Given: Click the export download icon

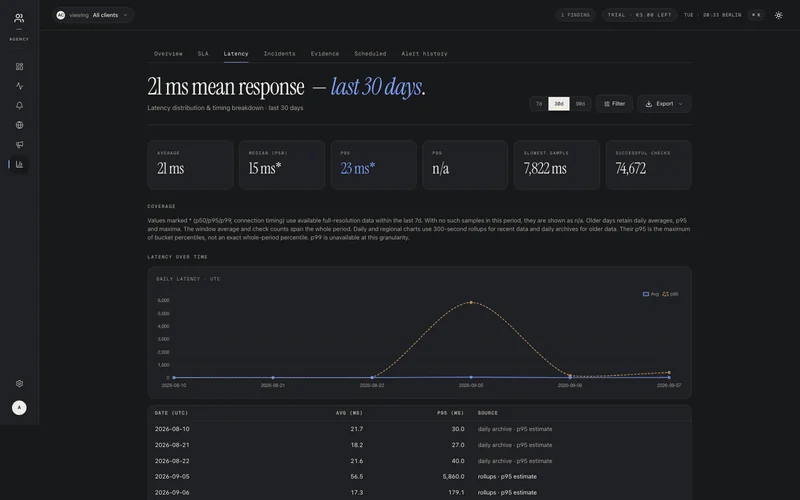Looking at the screenshot, I should coord(648,104).
